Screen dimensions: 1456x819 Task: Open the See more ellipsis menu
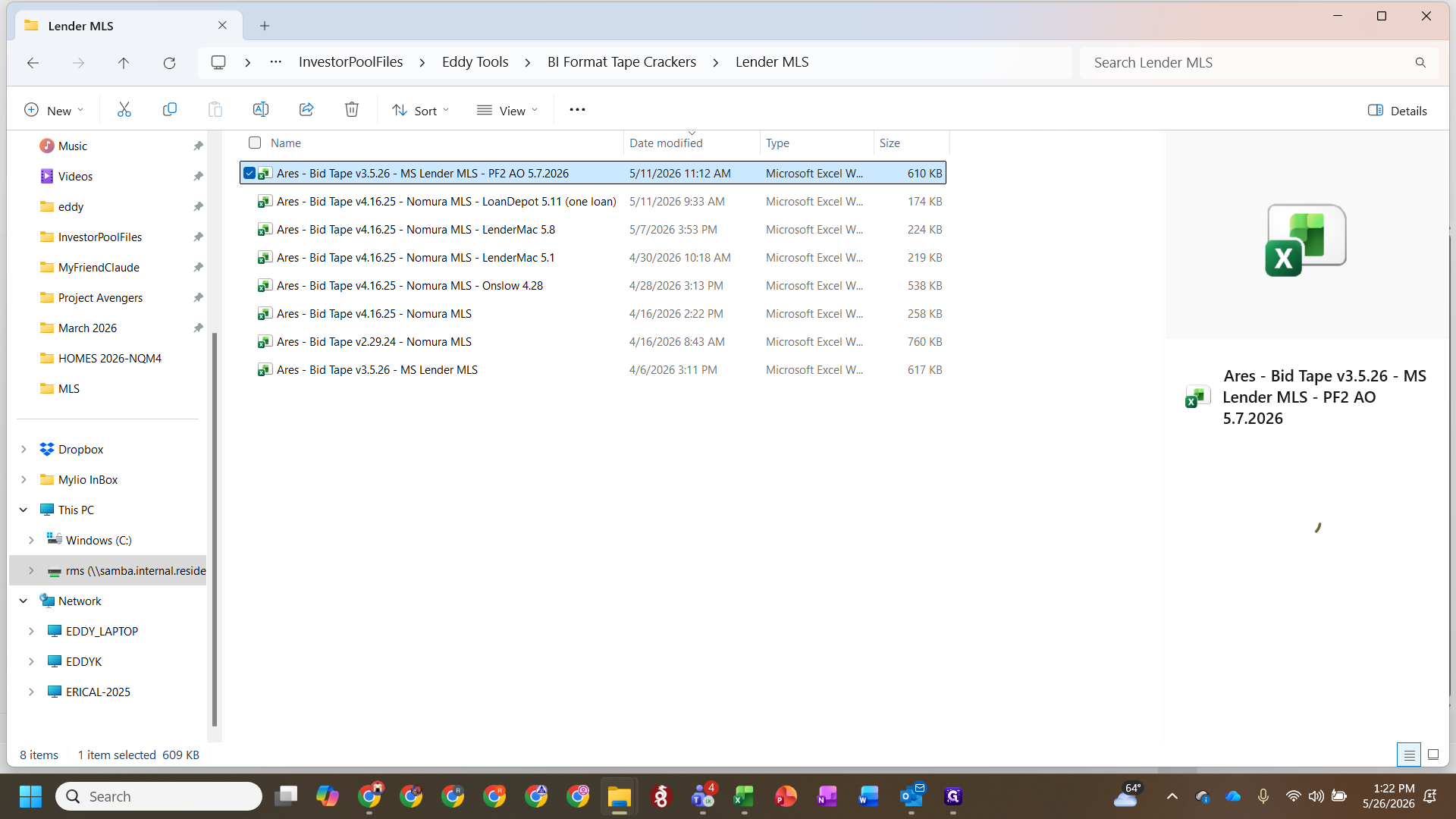pyautogui.click(x=577, y=110)
